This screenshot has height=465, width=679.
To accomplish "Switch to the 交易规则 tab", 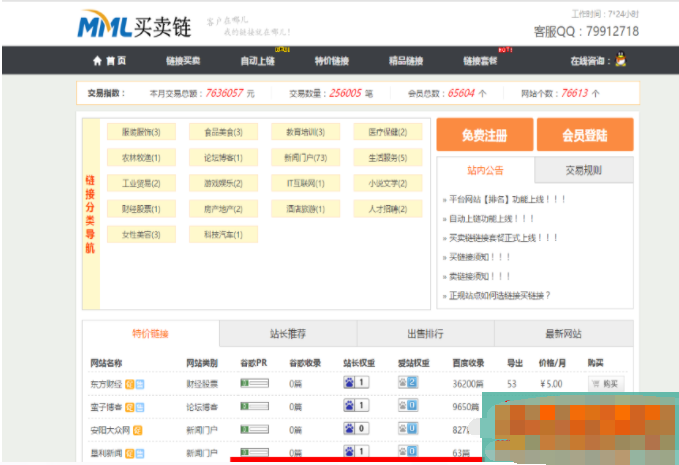I will click(x=584, y=169).
